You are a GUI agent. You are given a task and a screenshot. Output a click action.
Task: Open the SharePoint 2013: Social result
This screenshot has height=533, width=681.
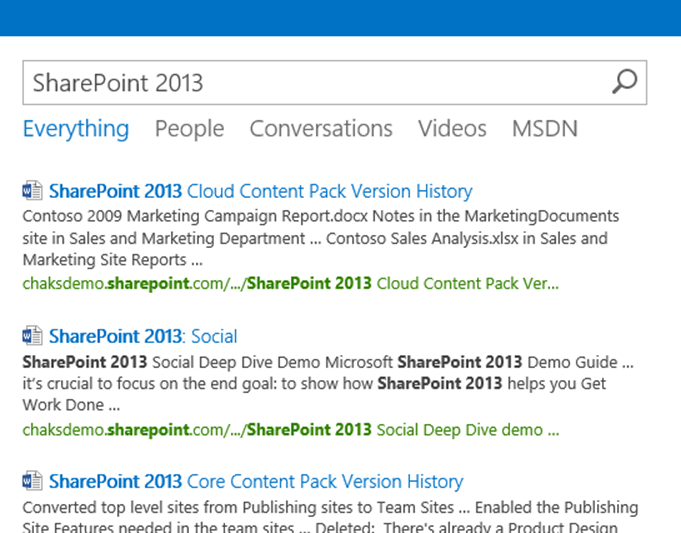tap(143, 336)
